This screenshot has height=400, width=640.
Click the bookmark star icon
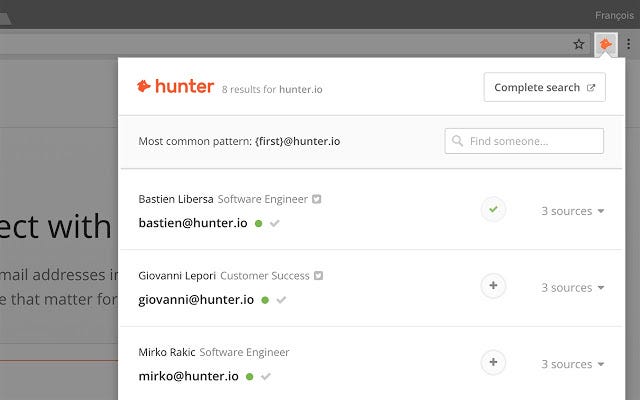coord(578,44)
